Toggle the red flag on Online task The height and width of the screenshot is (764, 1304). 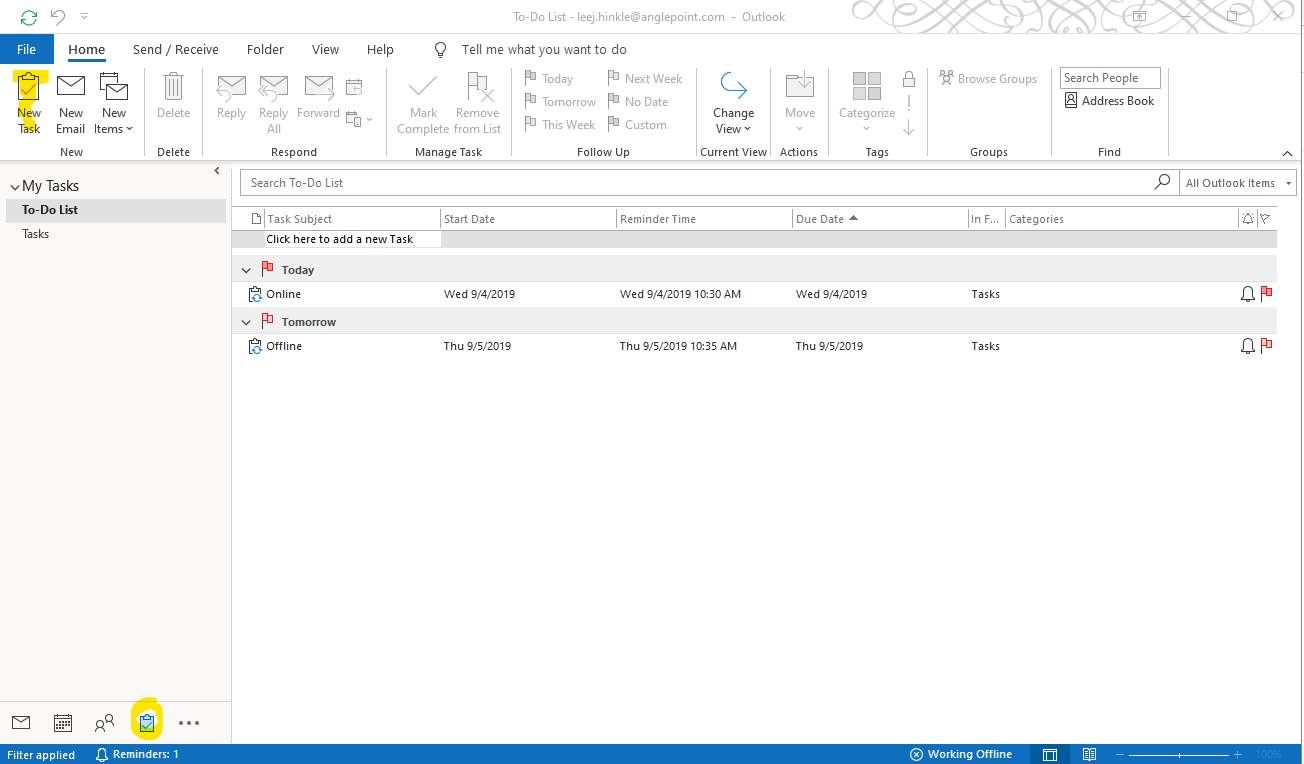[1266, 294]
